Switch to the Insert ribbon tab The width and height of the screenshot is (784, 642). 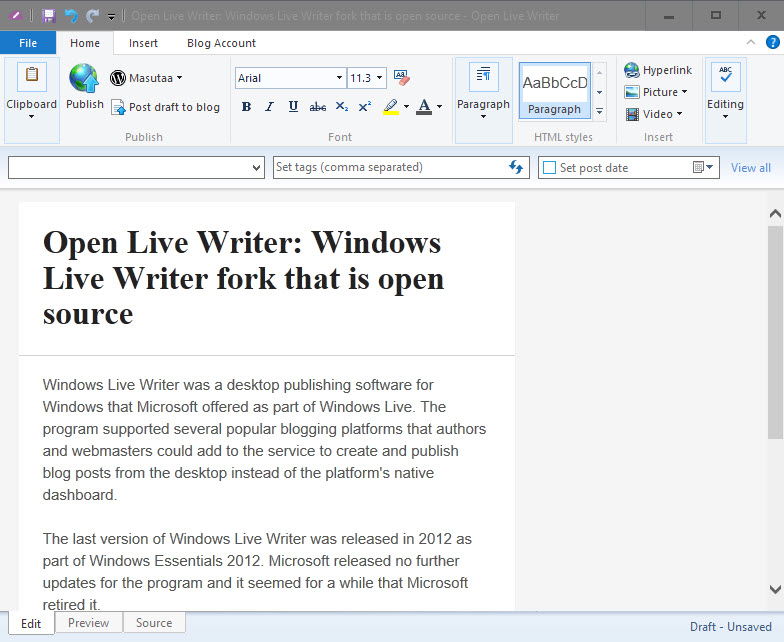click(143, 43)
